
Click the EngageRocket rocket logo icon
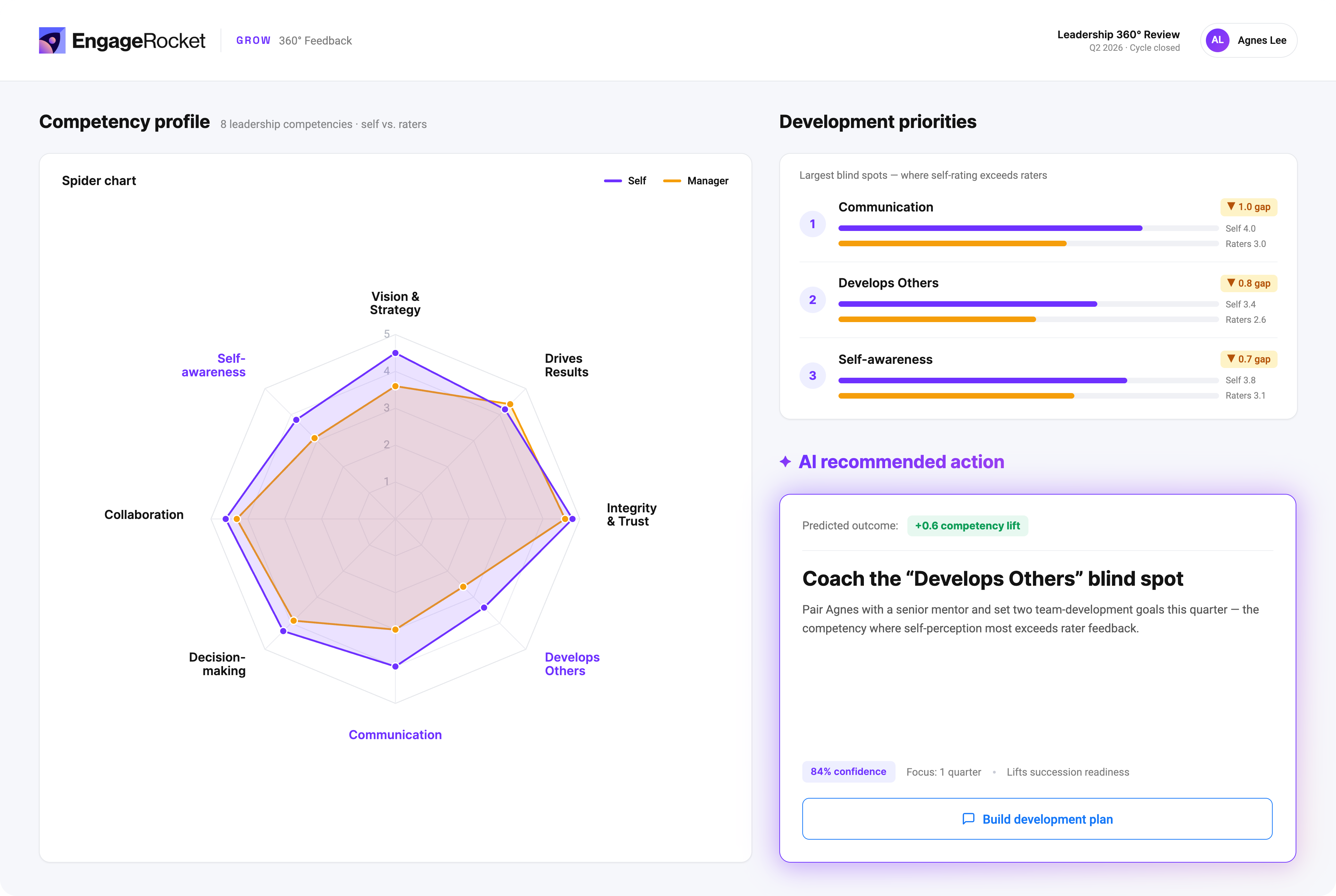point(52,41)
